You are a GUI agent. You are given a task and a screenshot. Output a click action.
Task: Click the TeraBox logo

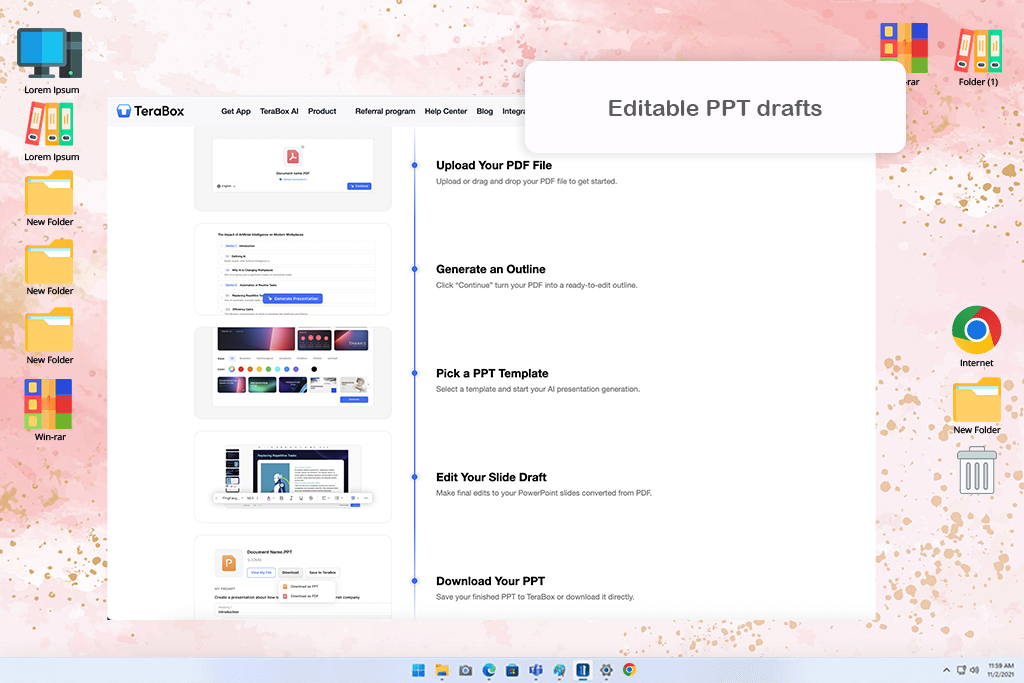[x=151, y=111]
